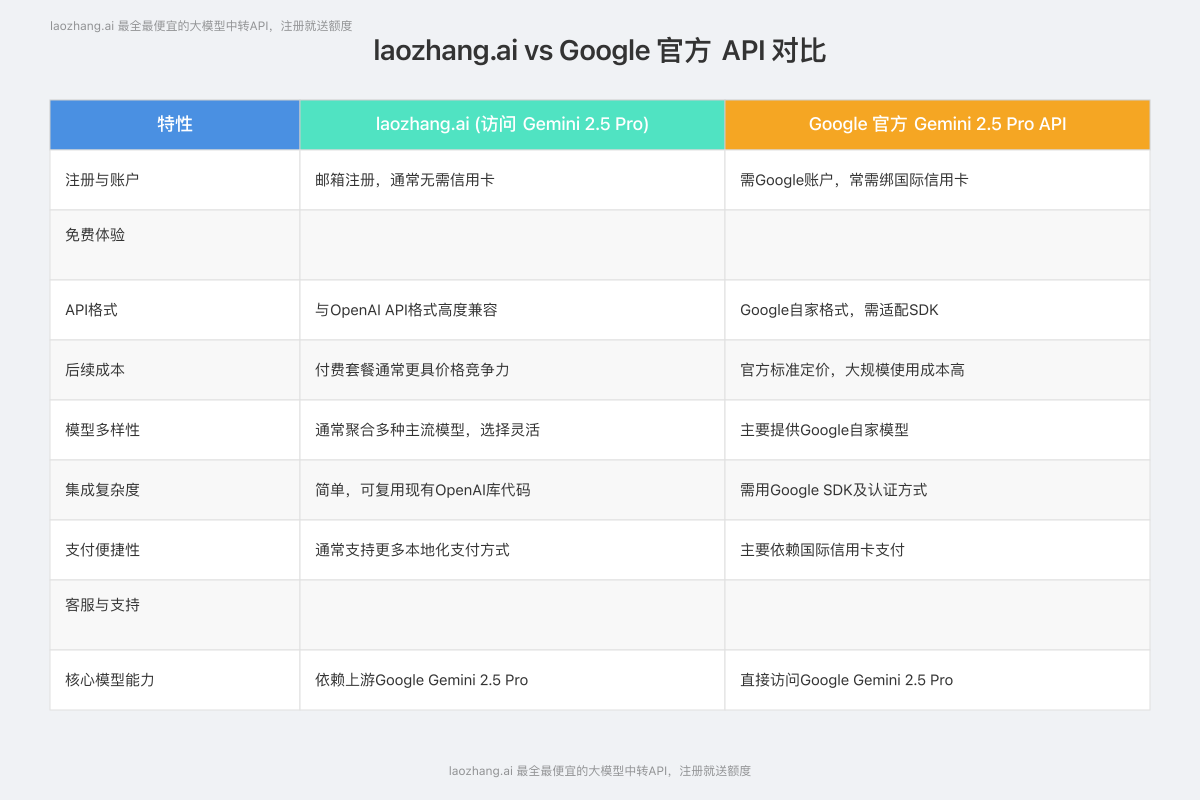
Task: Click the cell "通常支持更多本地化支付方式"
Action: (512, 550)
